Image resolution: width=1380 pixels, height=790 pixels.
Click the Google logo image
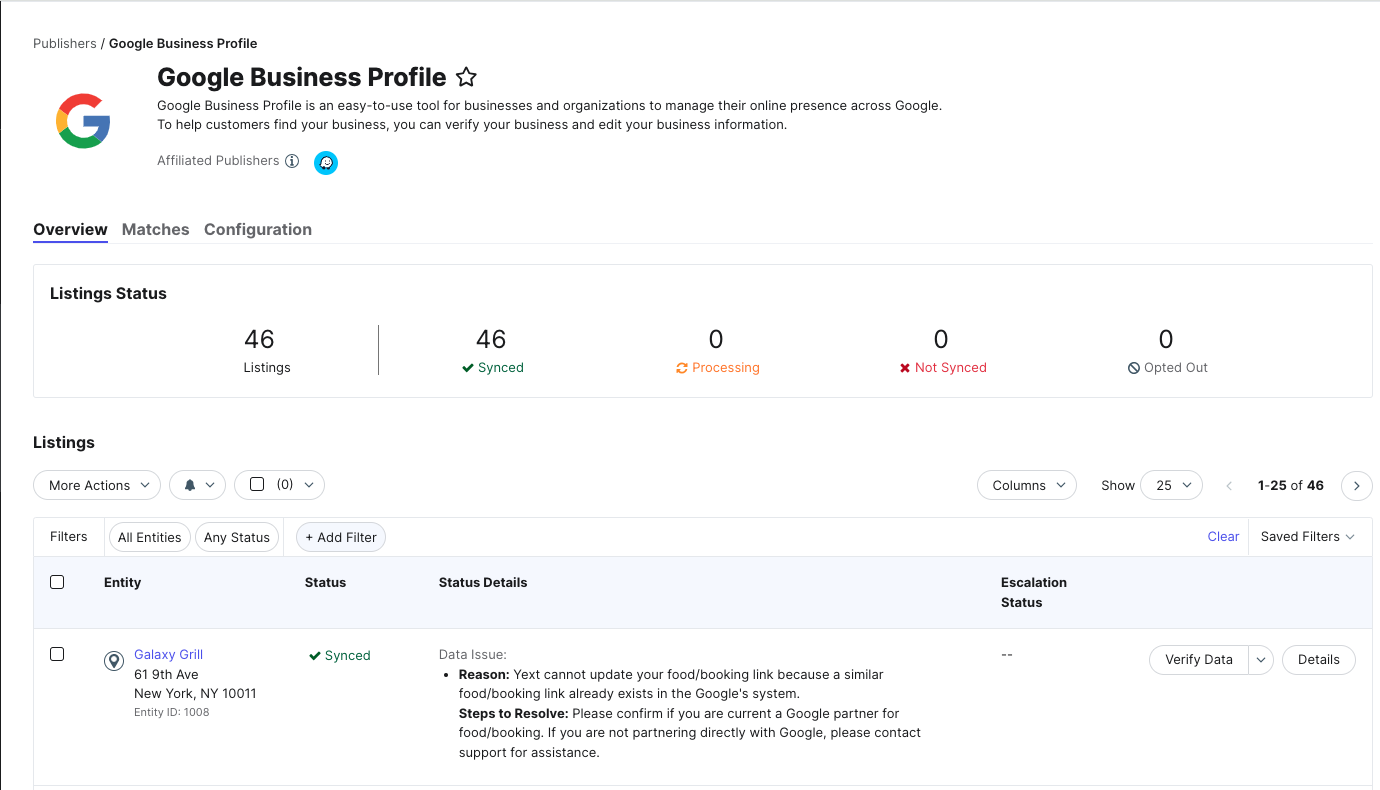pyautogui.click(x=83, y=121)
